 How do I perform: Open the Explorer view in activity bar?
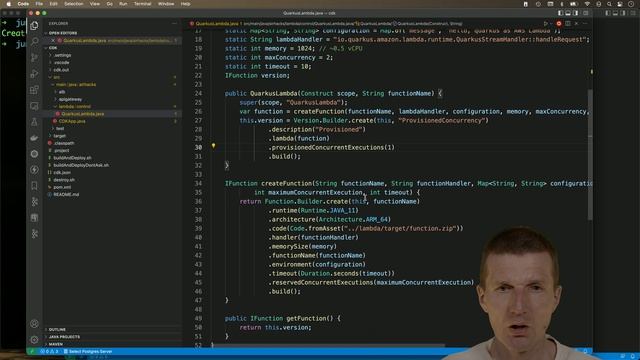pos(35,25)
